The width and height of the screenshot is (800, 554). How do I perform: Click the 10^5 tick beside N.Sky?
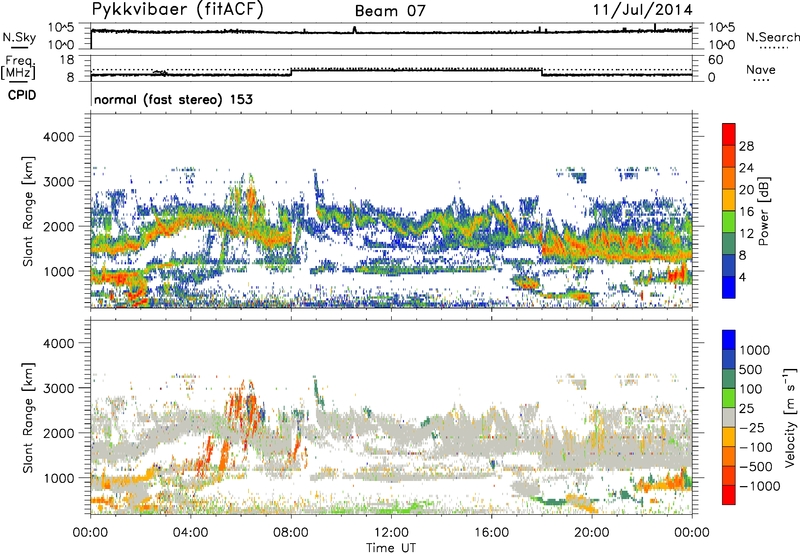click(61, 28)
